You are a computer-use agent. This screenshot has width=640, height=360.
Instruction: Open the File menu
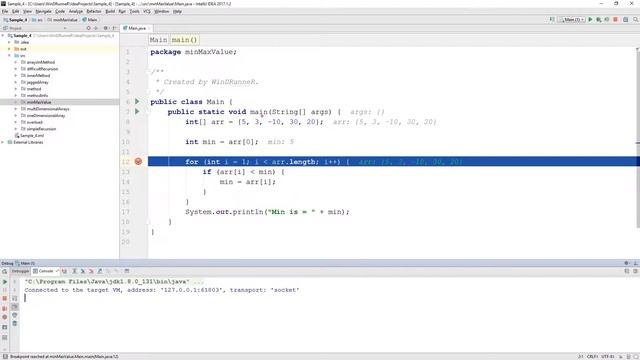[5, 11]
